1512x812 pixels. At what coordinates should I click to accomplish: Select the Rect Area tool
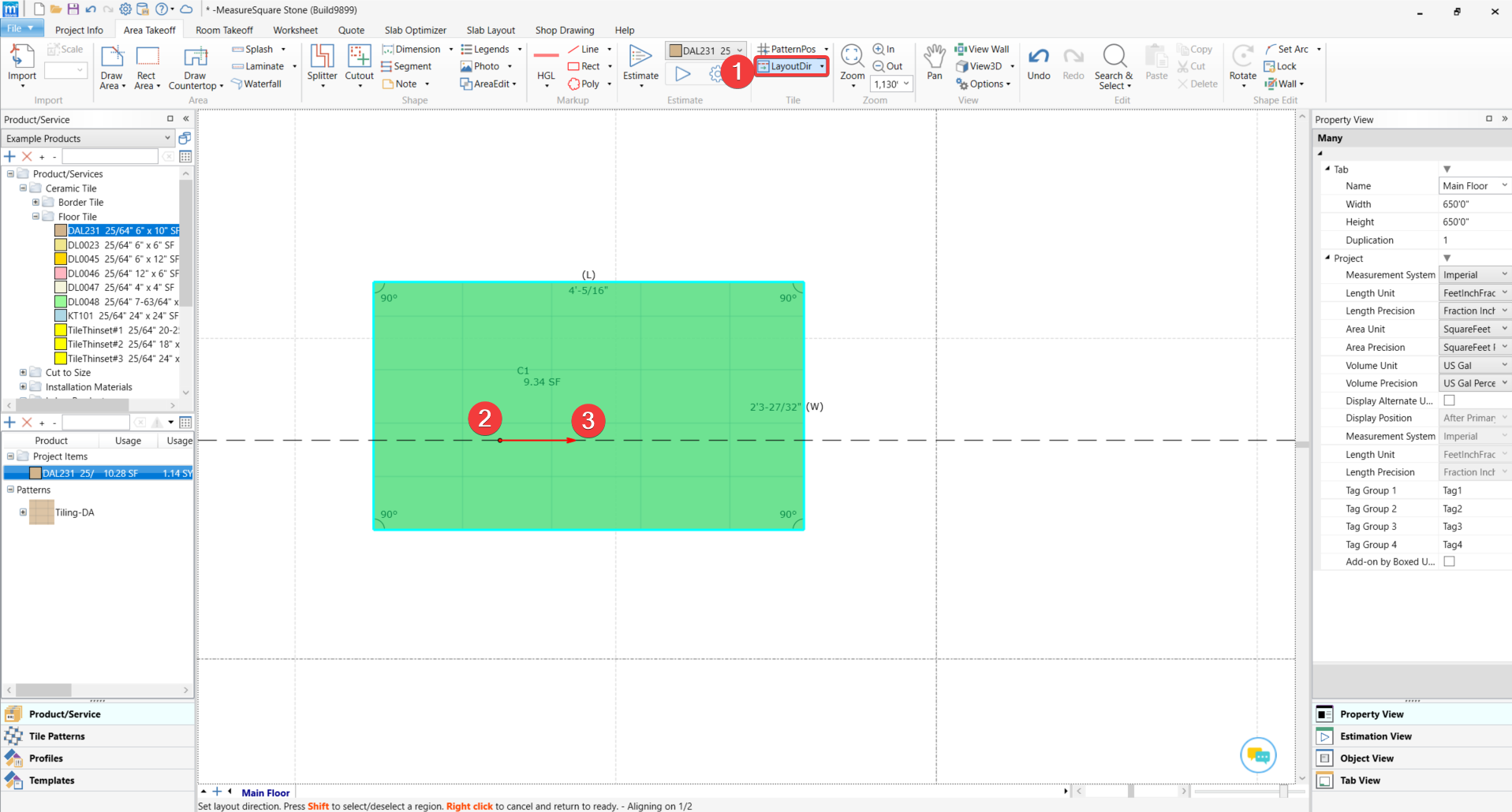click(147, 66)
